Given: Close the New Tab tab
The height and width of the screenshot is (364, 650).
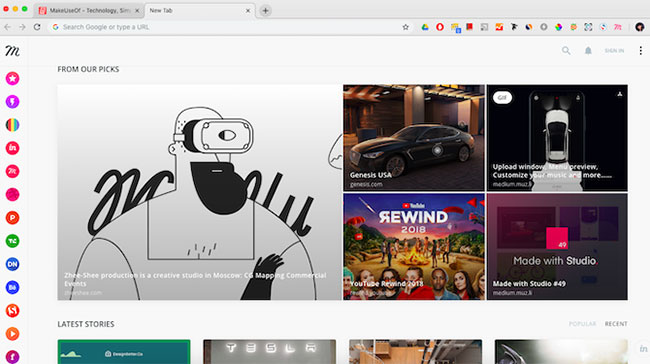Looking at the screenshot, I should point(248,11).
